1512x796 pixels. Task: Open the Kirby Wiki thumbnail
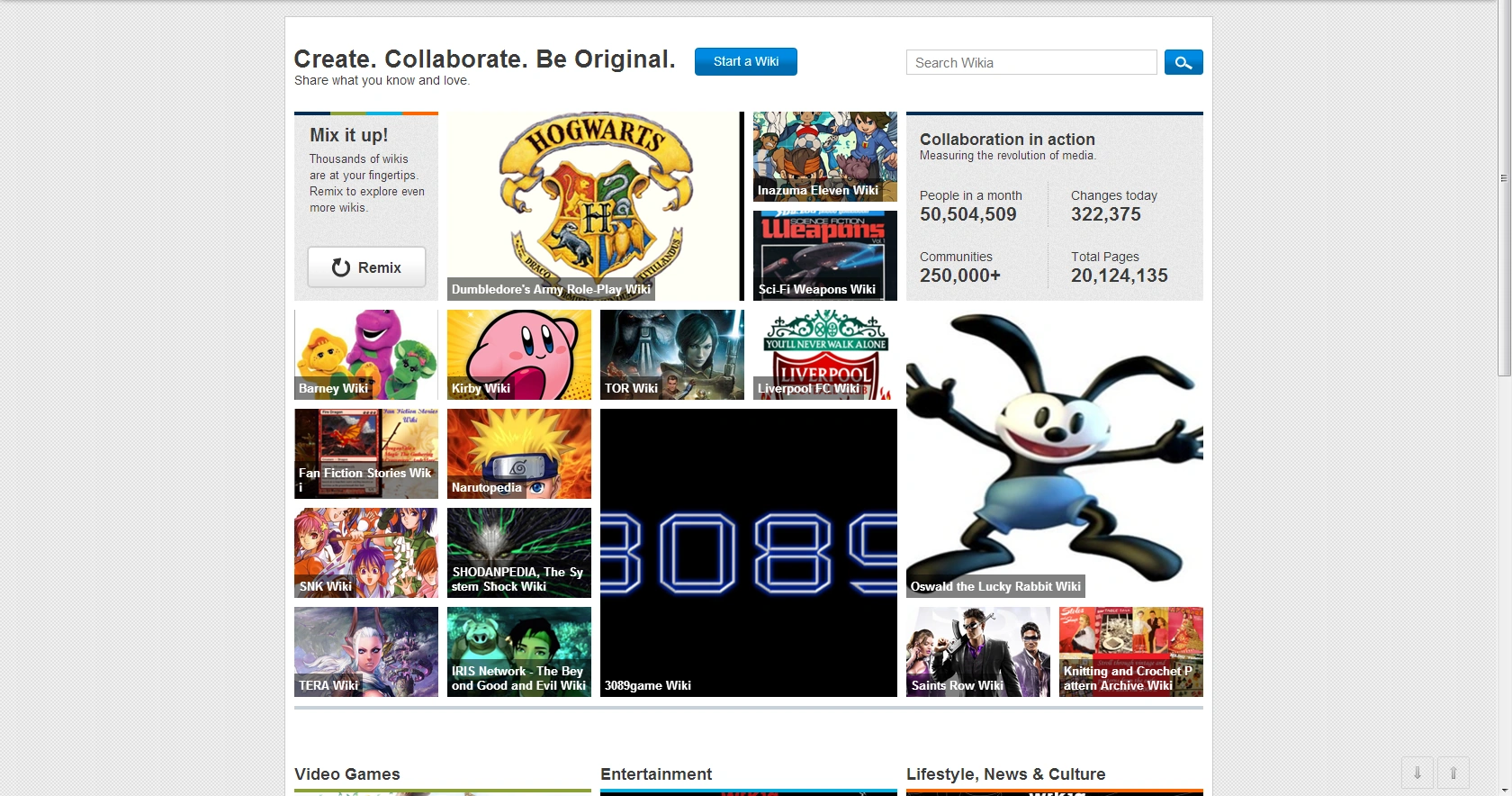(x=519, y=355)
